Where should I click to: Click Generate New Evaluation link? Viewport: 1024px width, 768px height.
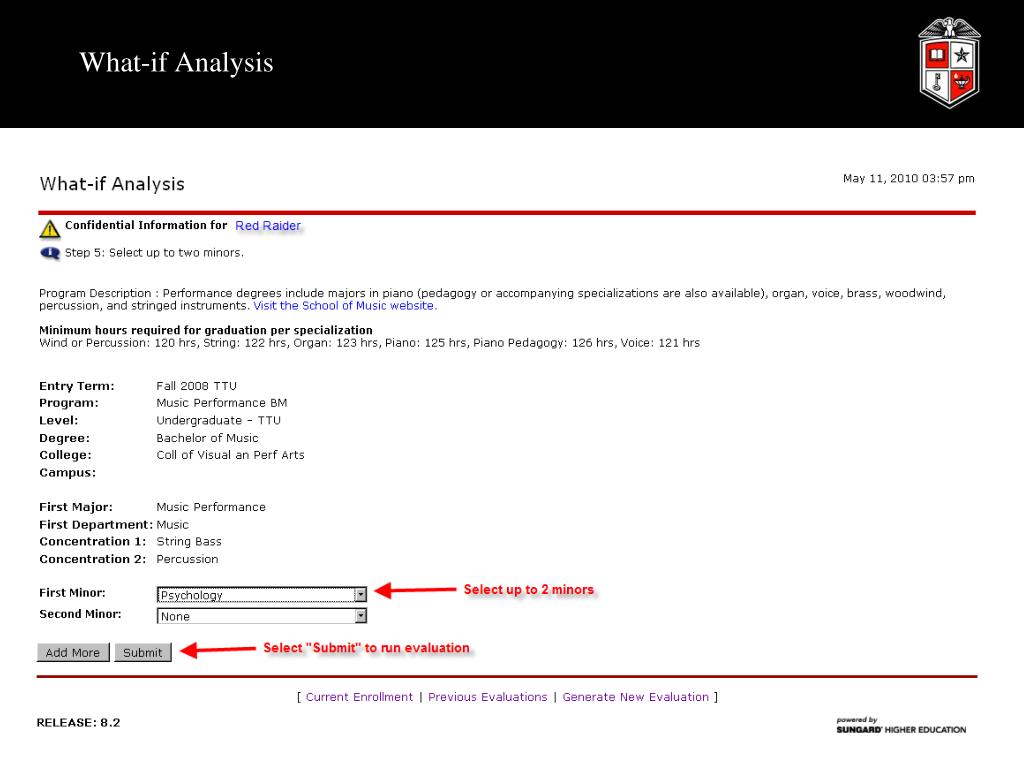pyautogui.click(x=635, y=697)
